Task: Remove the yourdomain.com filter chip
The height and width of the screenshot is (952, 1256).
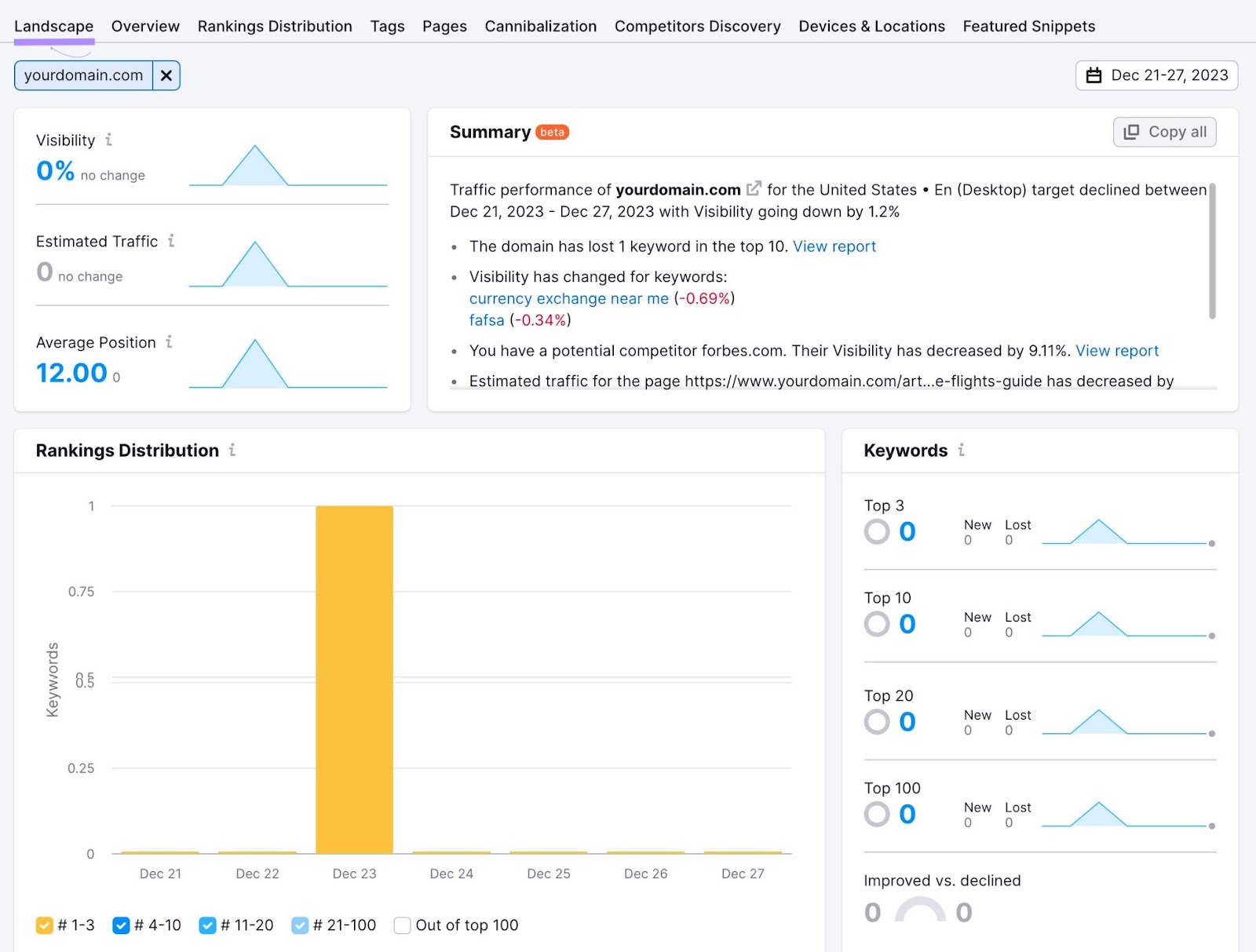Action: (166, 75)
